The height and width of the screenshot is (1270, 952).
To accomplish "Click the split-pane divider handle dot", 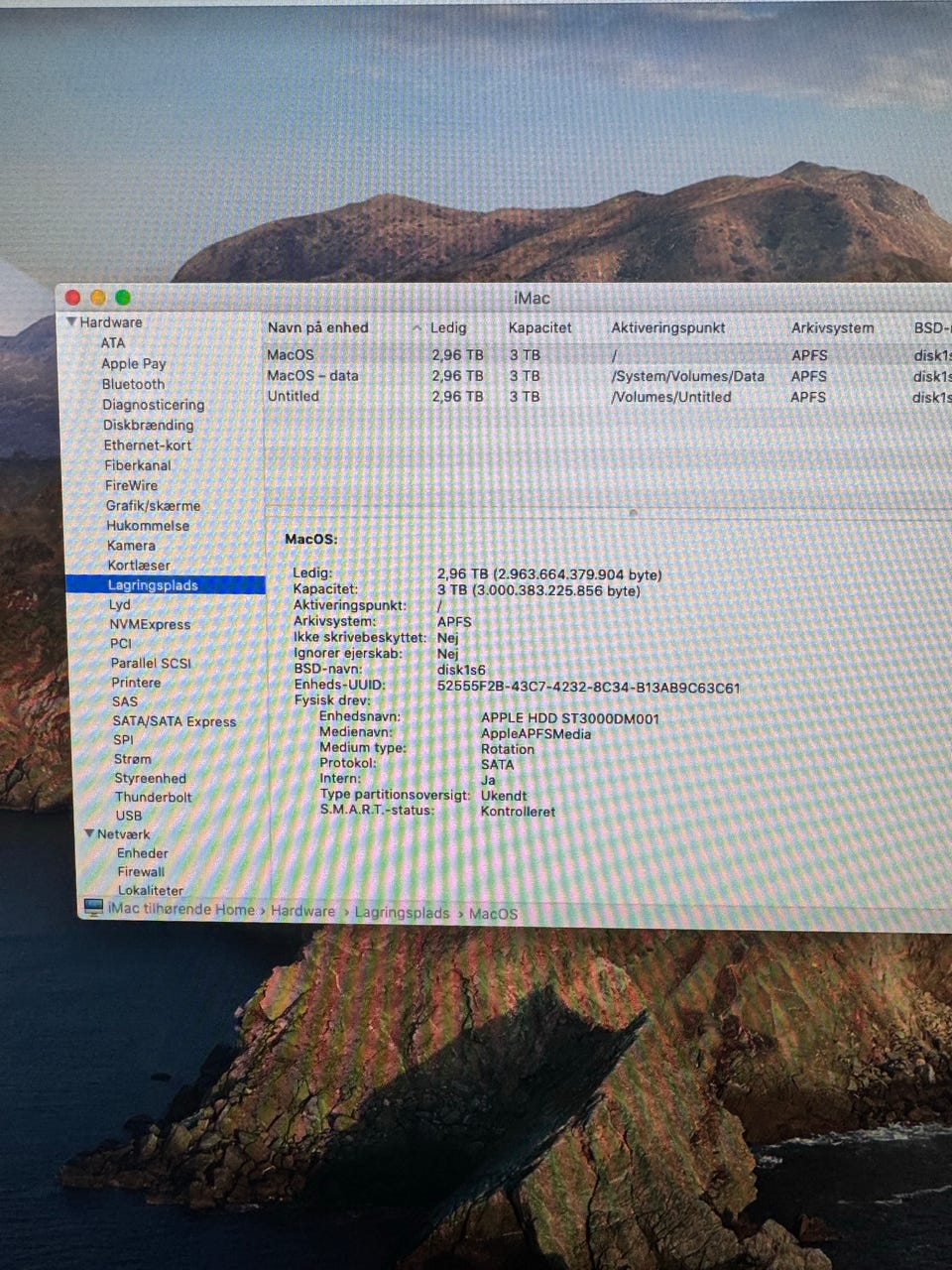I will click(633, 512).
